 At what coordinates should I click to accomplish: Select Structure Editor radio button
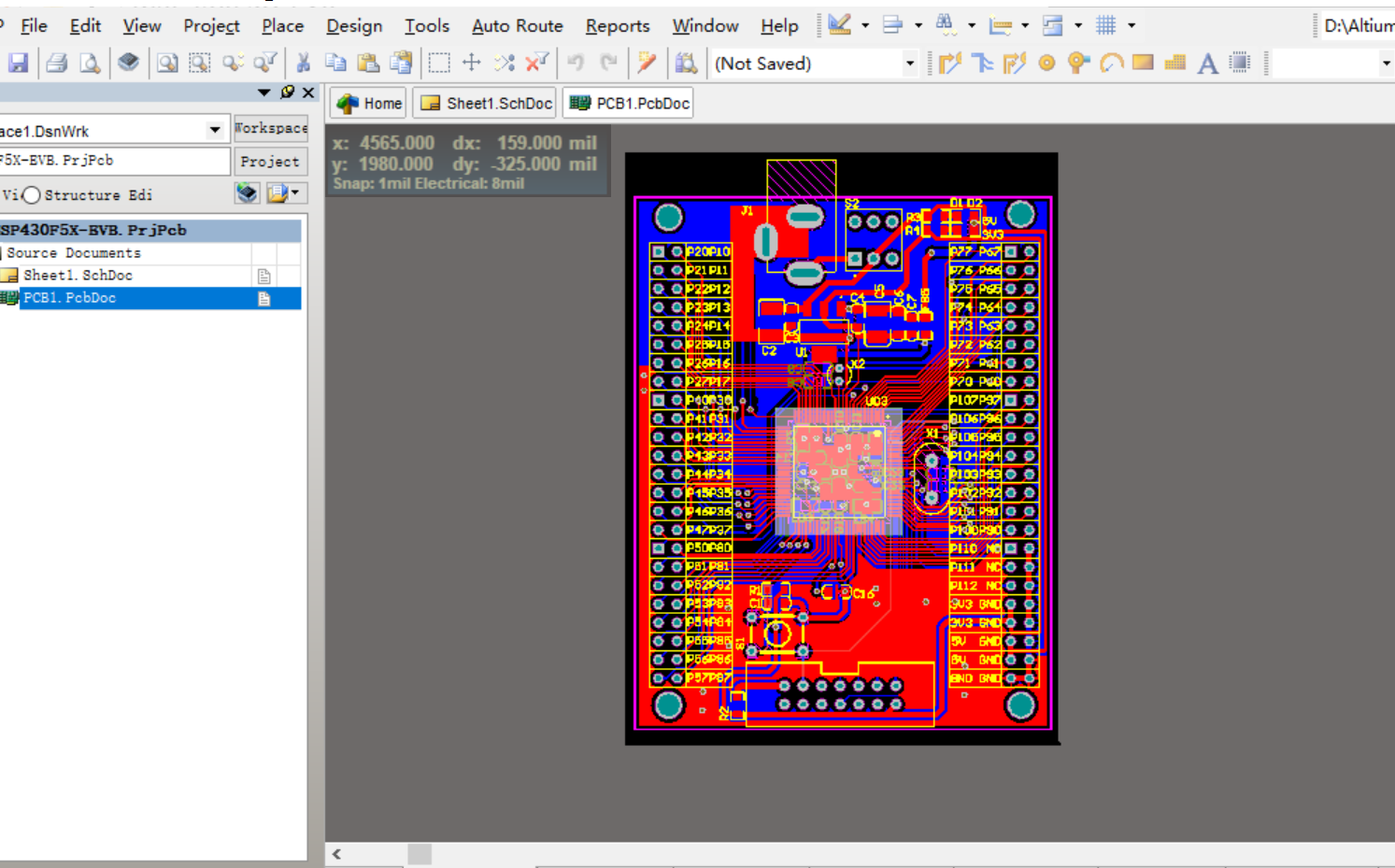click(x=32, y=194)
